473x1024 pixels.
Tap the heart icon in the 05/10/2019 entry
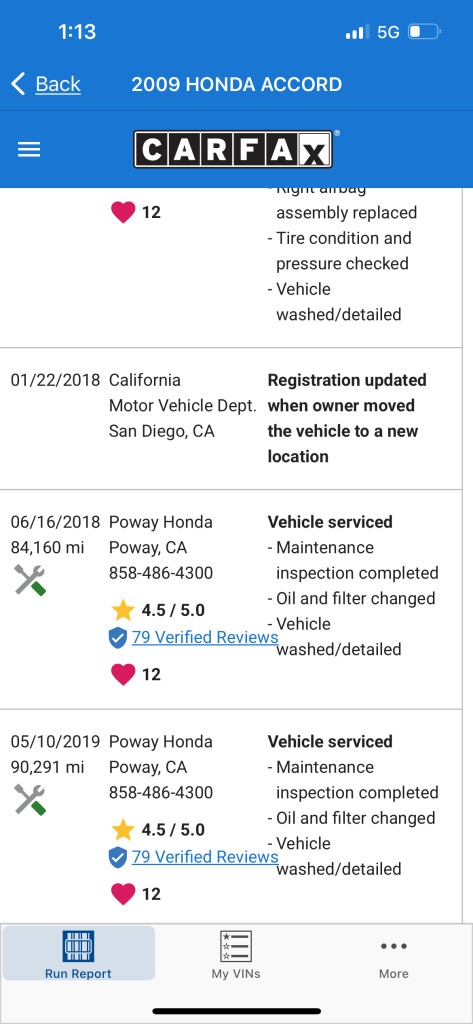pyautogui.click(x=123, y=893)
